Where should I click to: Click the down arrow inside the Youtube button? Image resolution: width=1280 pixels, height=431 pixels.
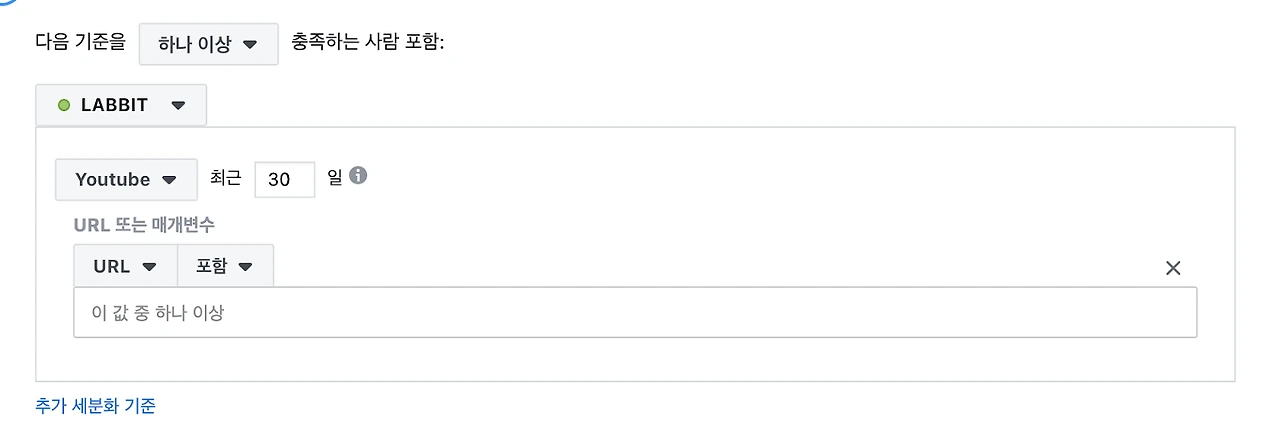tap(169, 180)
